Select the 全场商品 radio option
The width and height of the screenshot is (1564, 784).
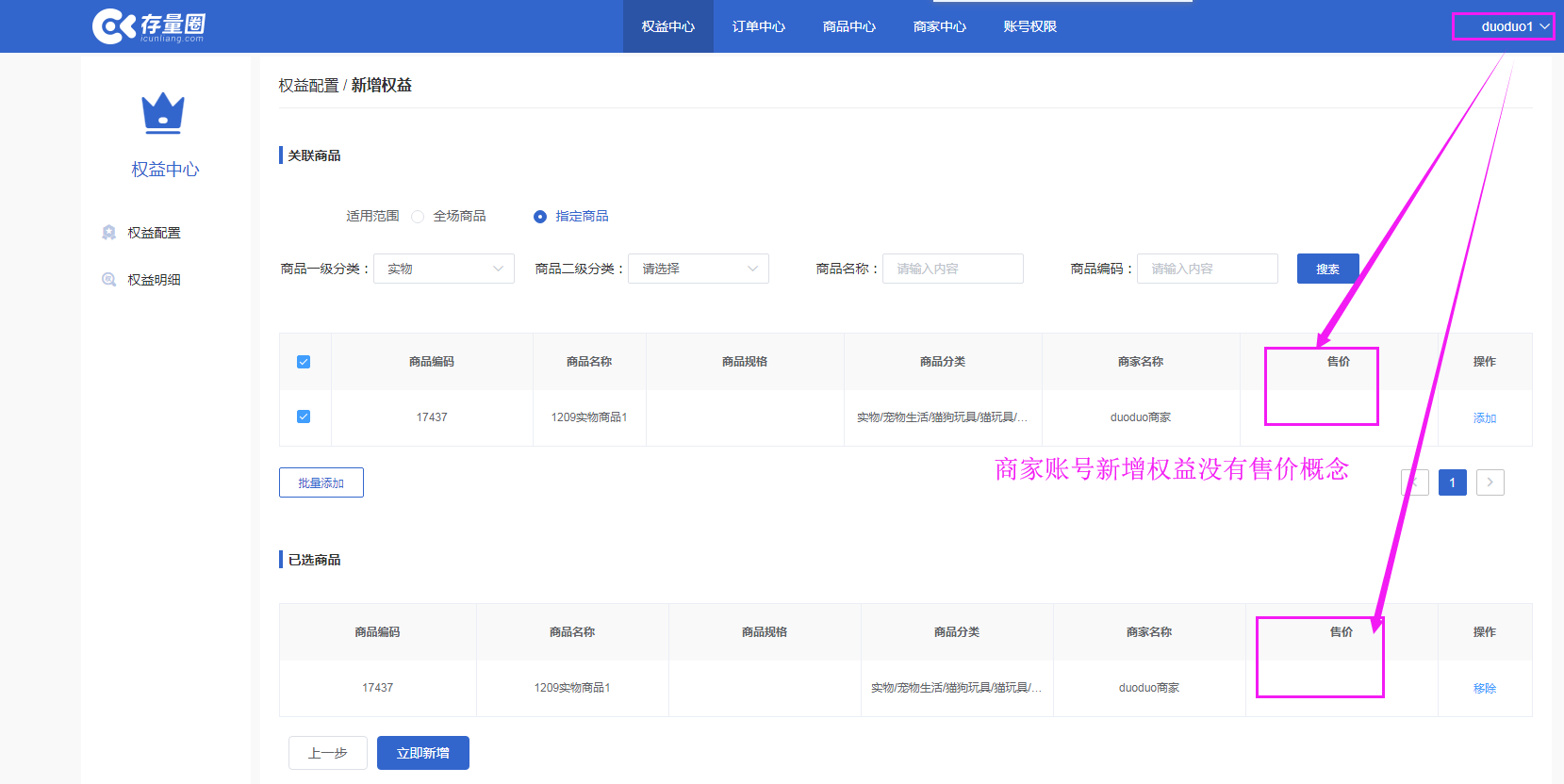click(x=418, y=217)
